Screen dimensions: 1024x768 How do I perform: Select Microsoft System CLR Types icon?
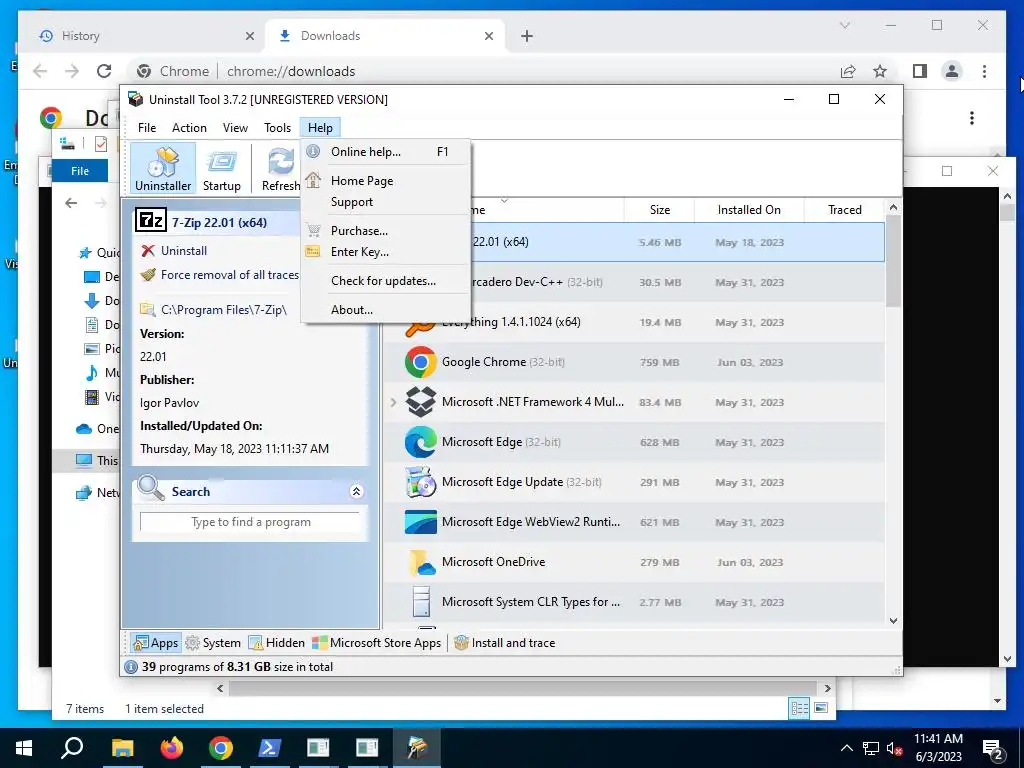click(421, 602)
